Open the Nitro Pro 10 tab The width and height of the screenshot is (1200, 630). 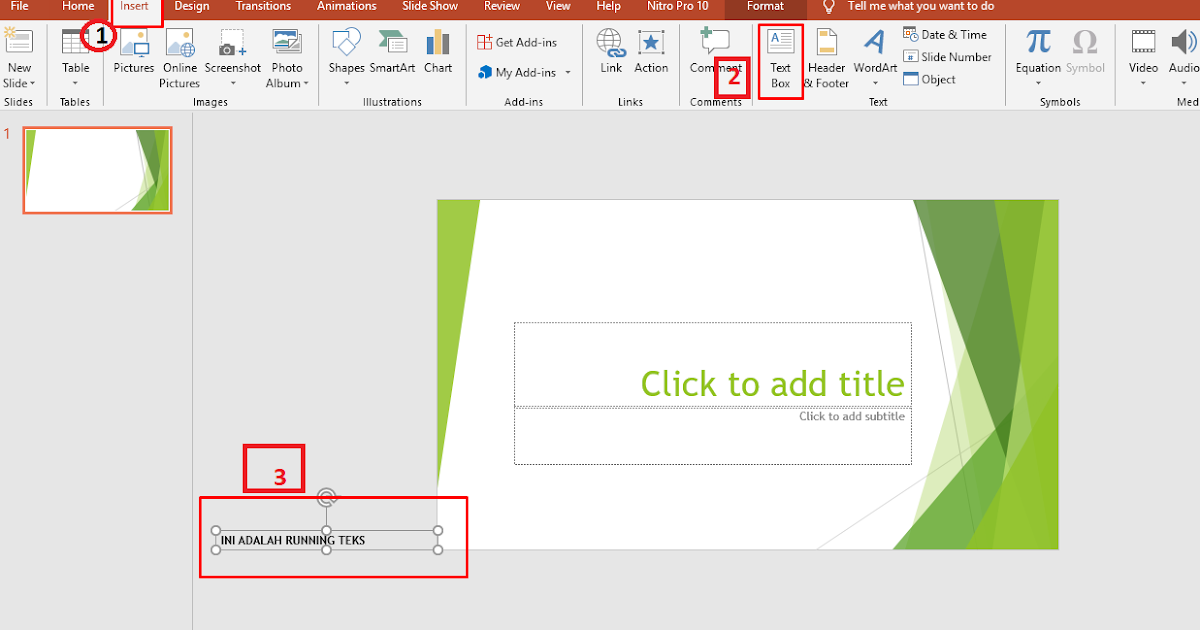(677, 6)
